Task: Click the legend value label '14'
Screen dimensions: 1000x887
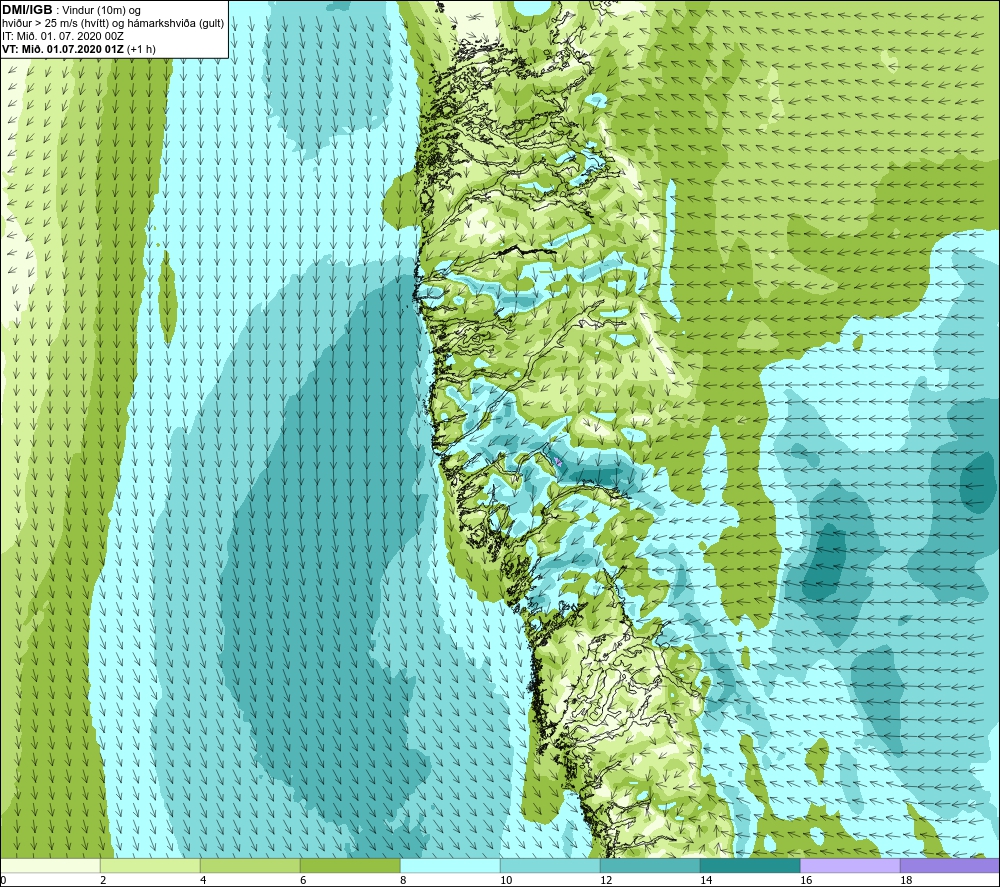Action: (705, 881)
